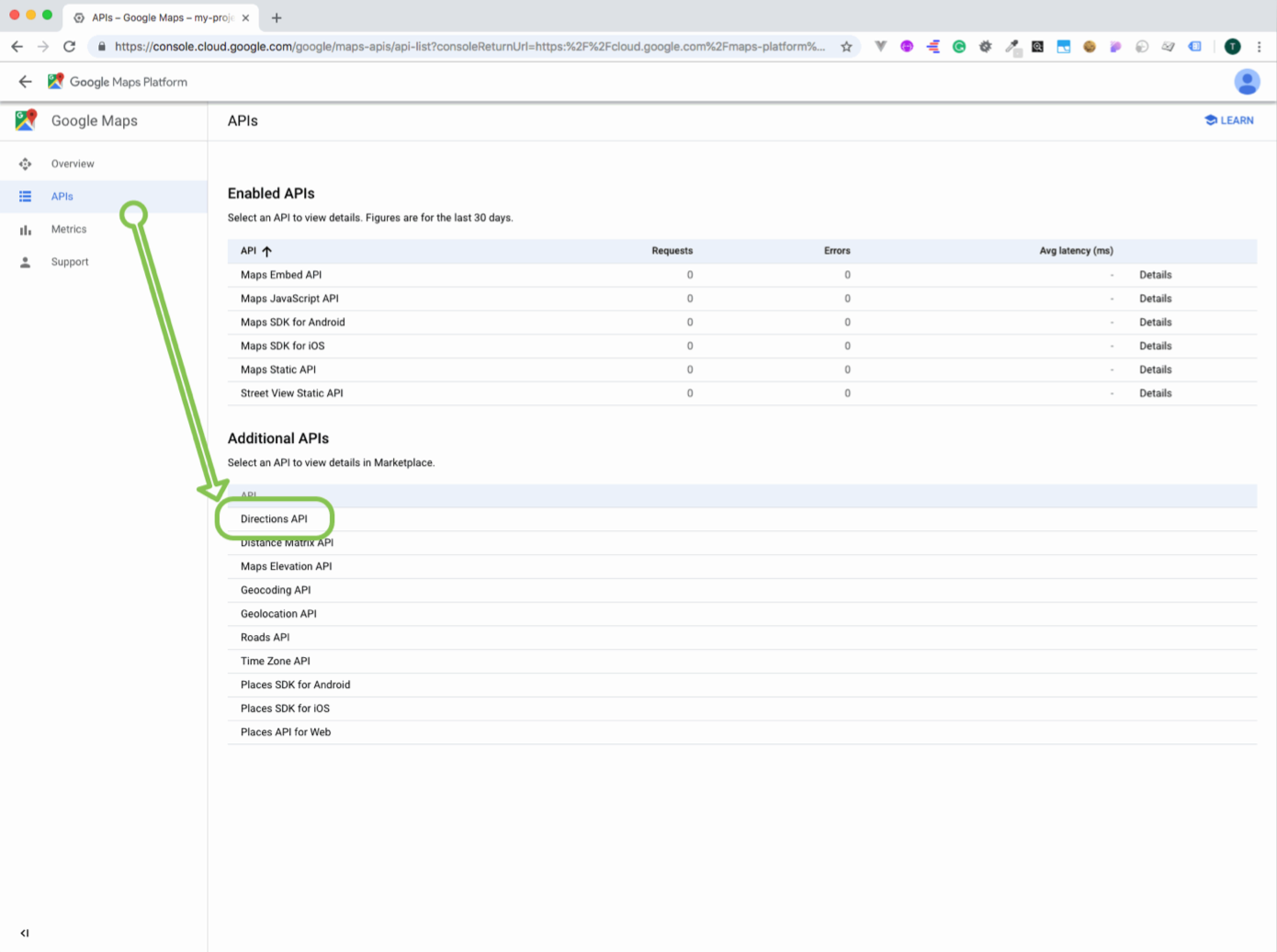Viewport: 1277px width, 952px height.
Task: Collapse the sidebar with bottom arrow
Action: (25, 933)
